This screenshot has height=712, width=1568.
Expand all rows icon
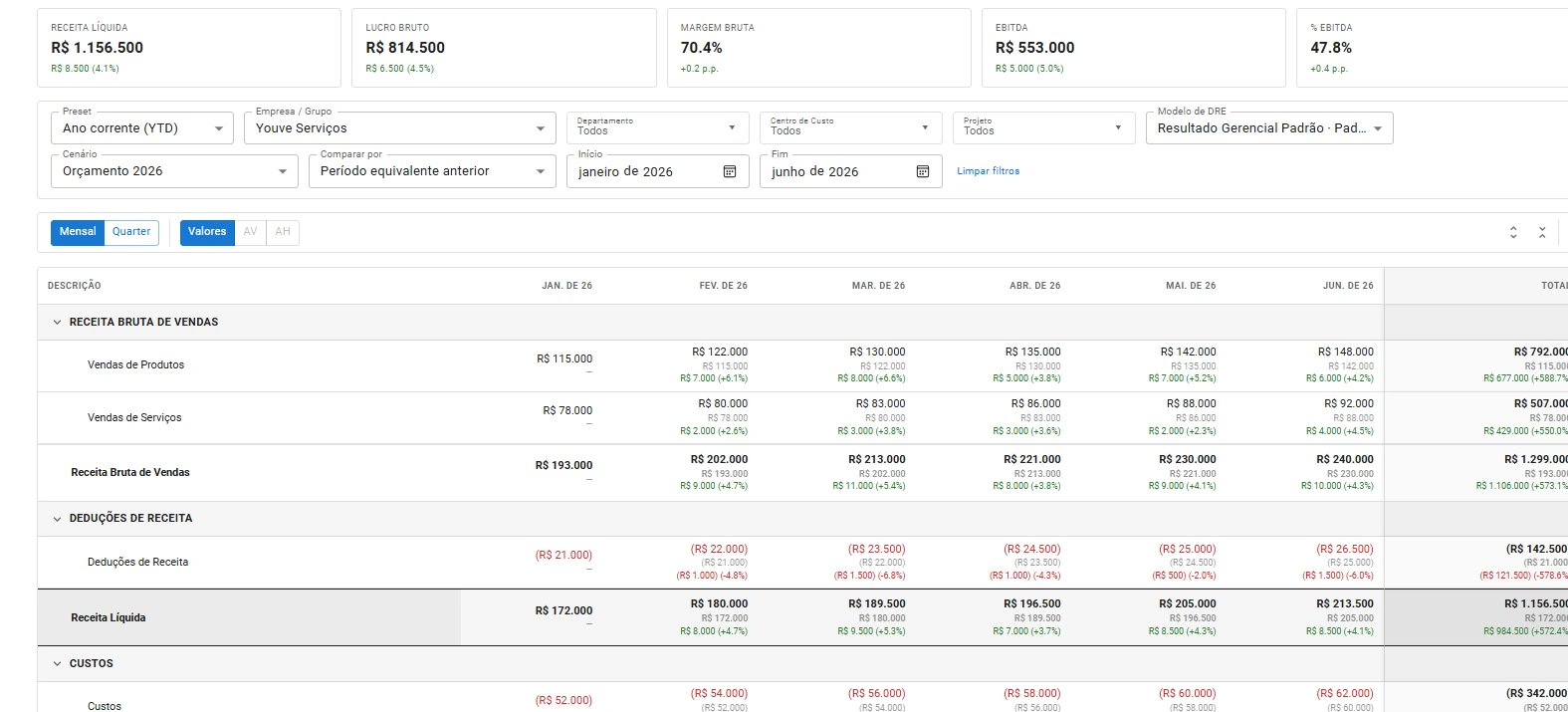click(x=1513, y=232)
